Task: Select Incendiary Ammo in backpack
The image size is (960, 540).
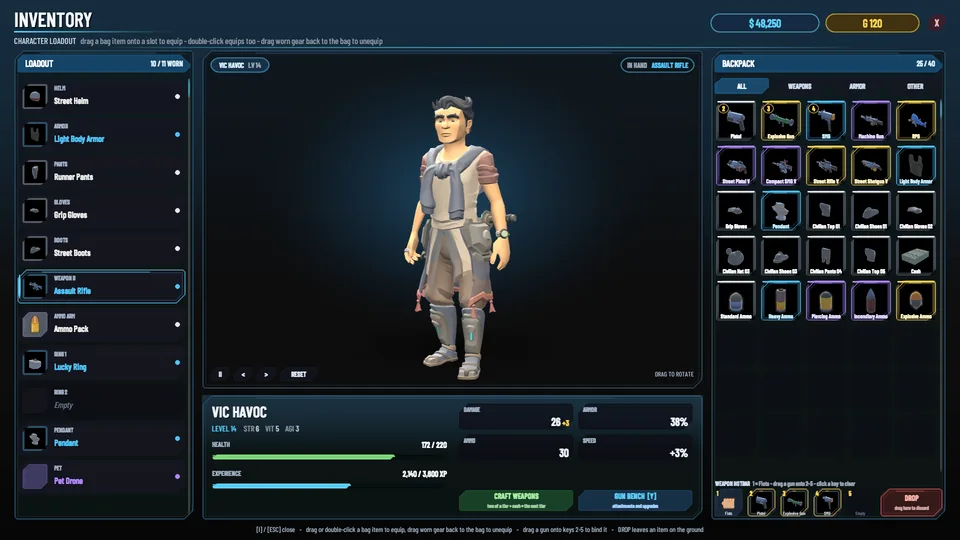Action: coord(871,301)
